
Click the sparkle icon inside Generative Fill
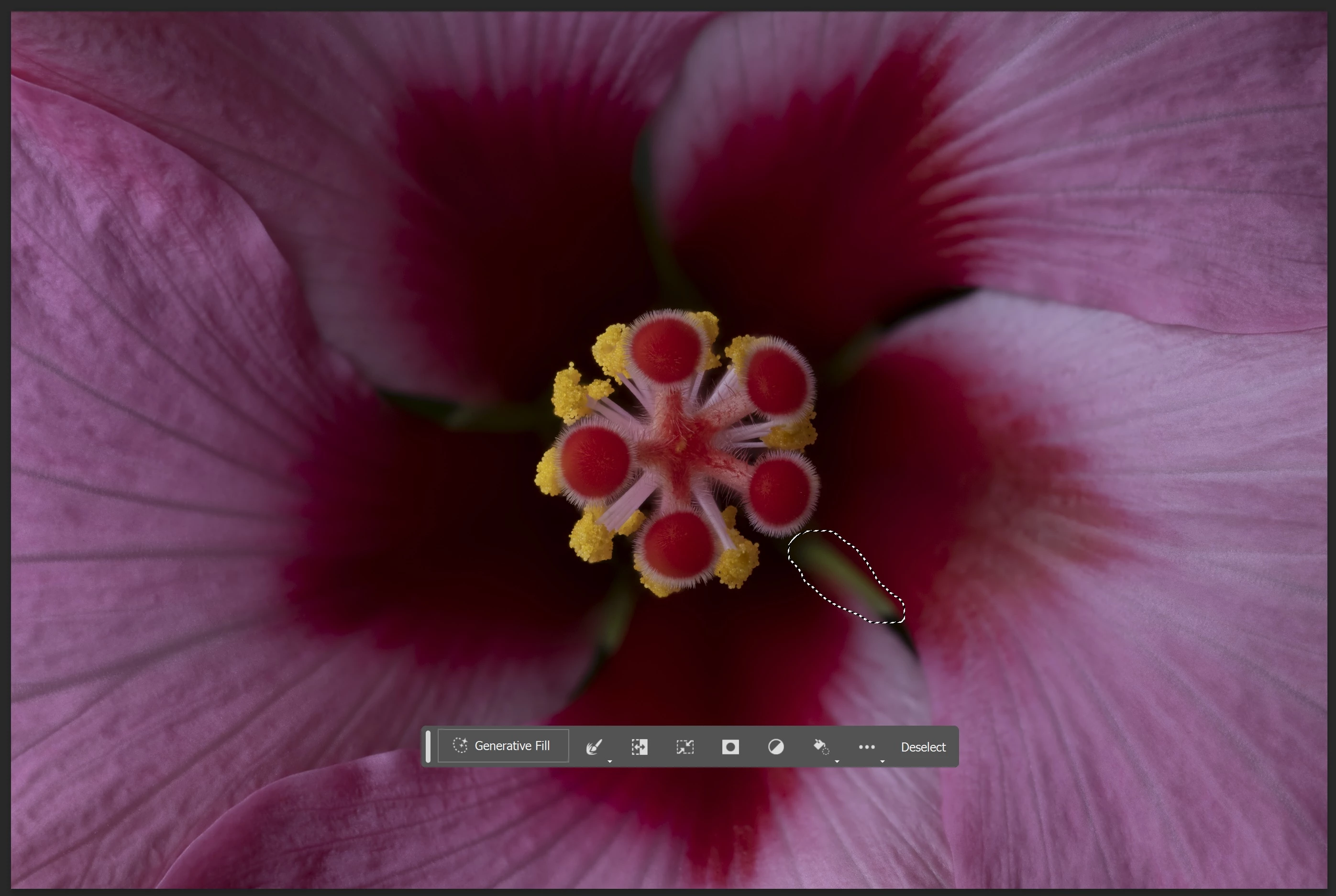460,745
